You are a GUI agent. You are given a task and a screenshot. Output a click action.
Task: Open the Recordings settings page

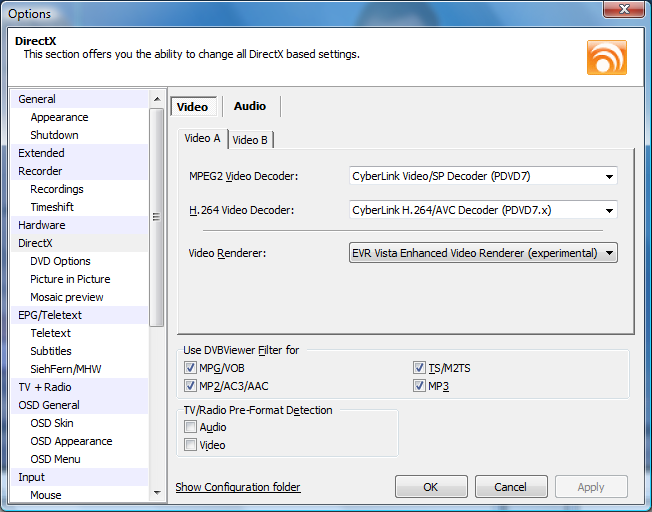pos(79,189)
